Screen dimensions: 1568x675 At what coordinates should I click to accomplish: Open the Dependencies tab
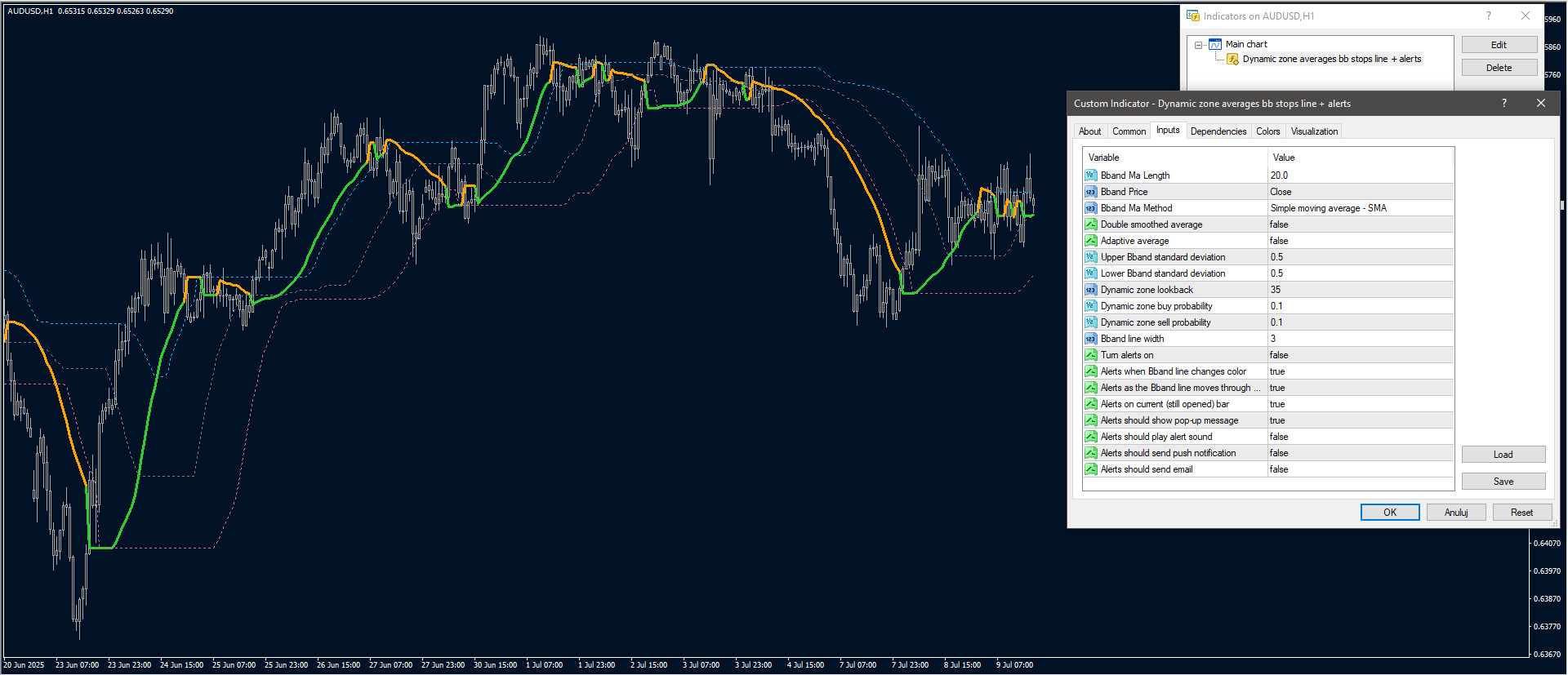(1218, 131)
